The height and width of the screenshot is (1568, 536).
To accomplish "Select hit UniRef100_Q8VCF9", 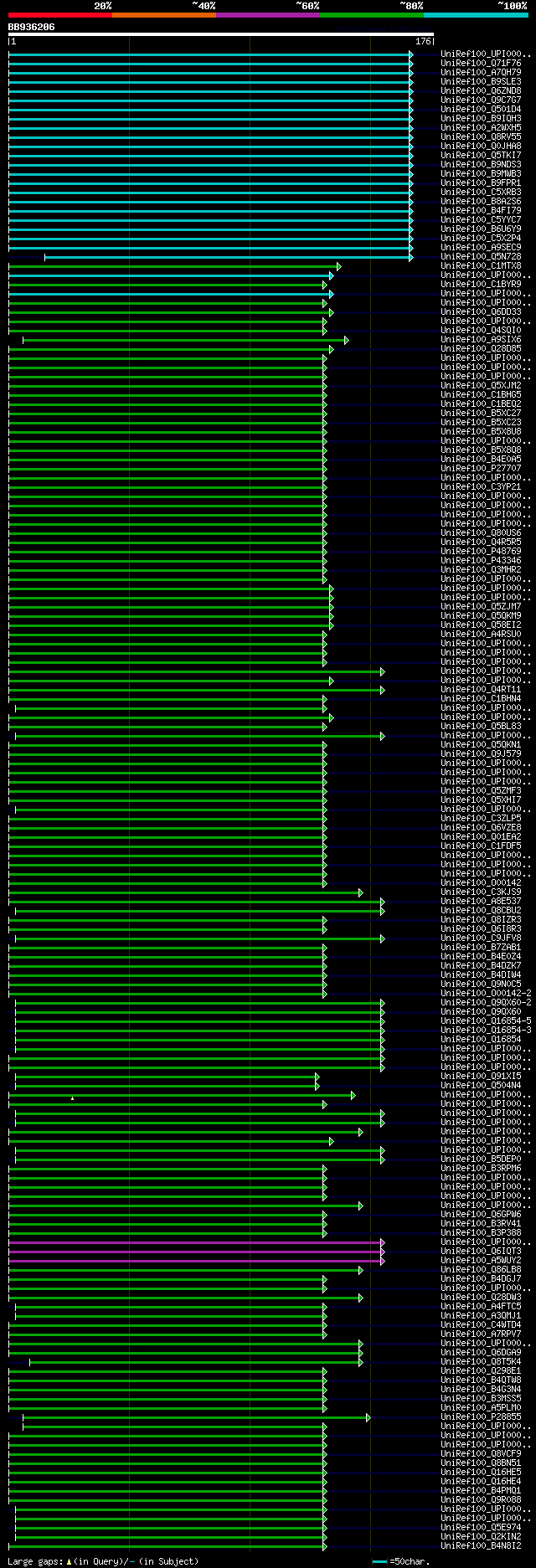I will (x=481, y=1454).
